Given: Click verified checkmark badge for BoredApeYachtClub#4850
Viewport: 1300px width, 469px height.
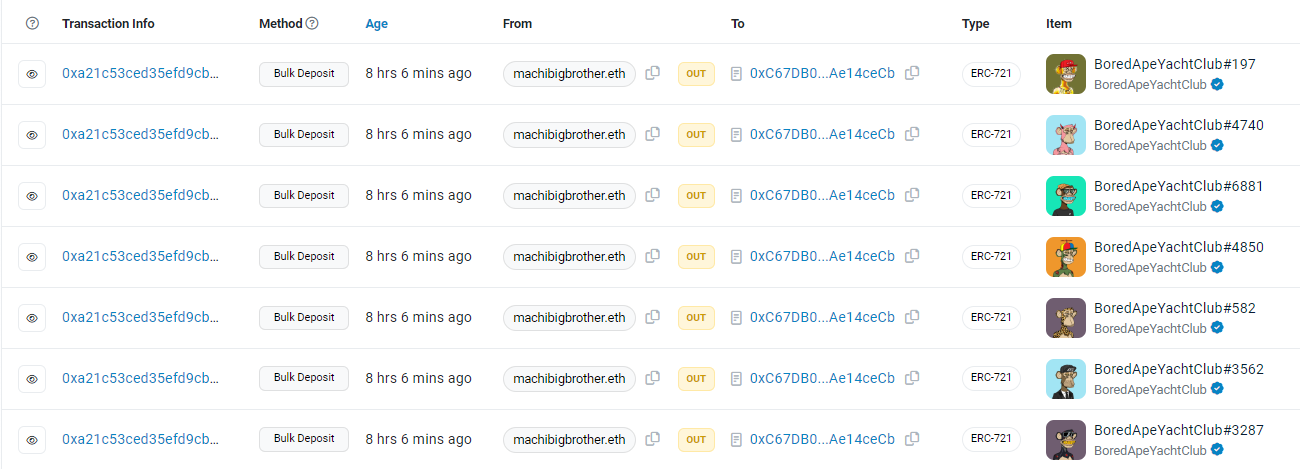Looking at the screenshot, I should pos(1217,268).
